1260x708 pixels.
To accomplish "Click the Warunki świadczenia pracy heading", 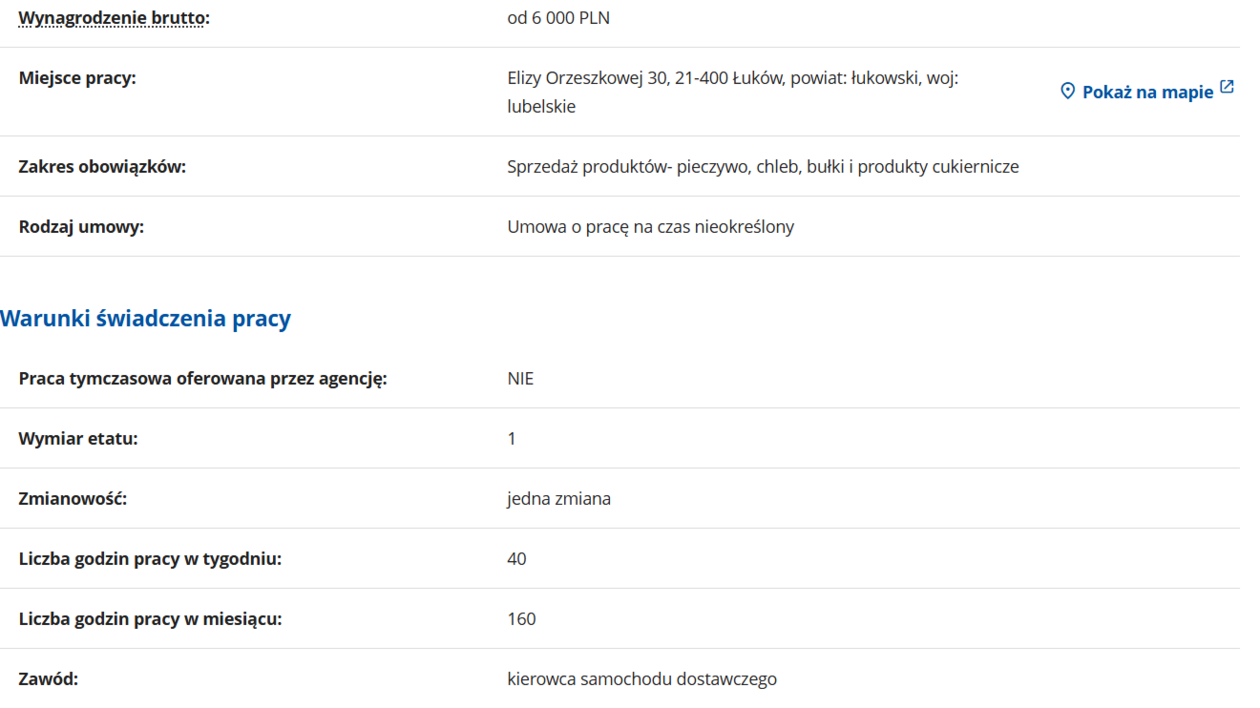I will (146, 319).
